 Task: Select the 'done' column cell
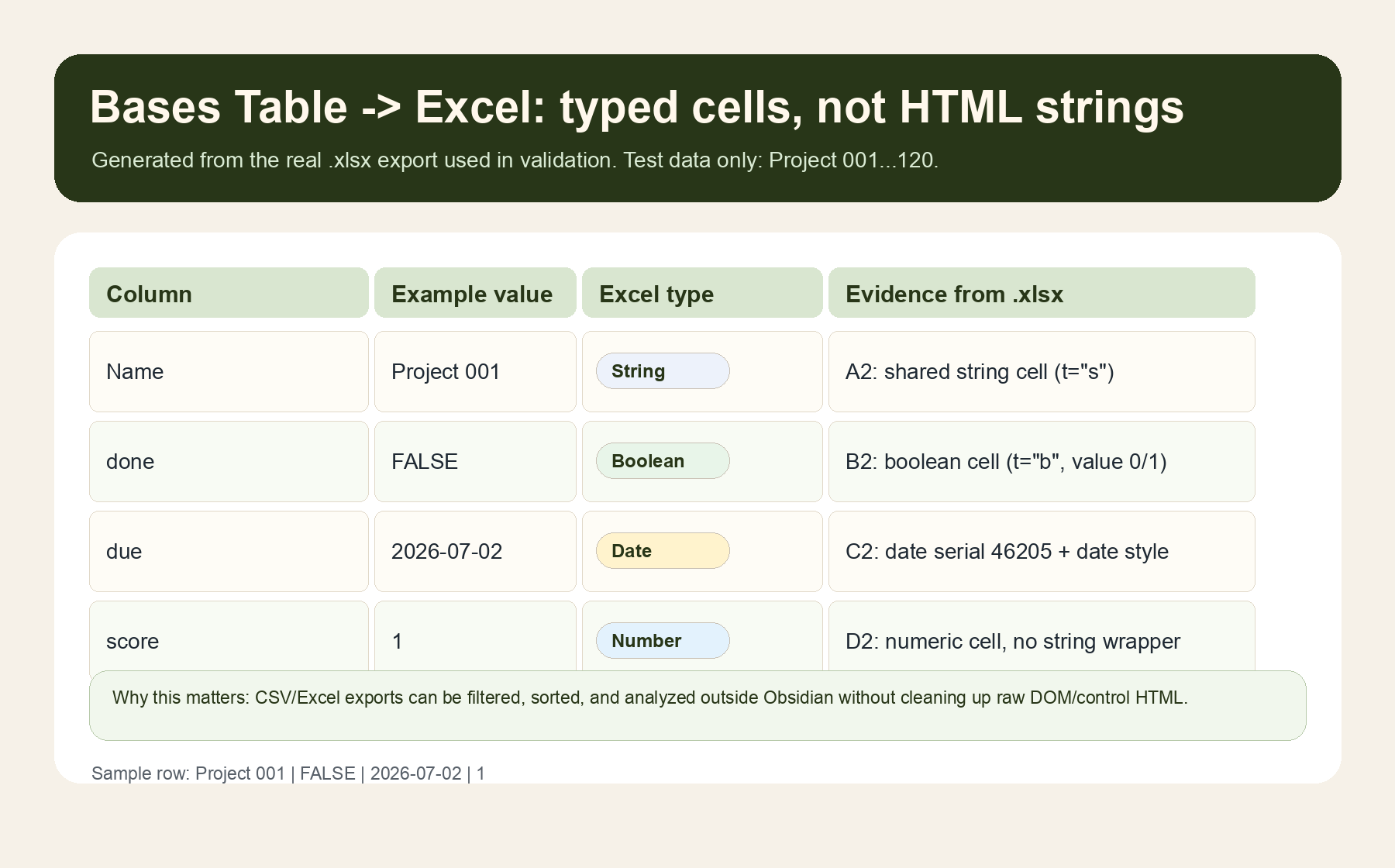[229, 462]
